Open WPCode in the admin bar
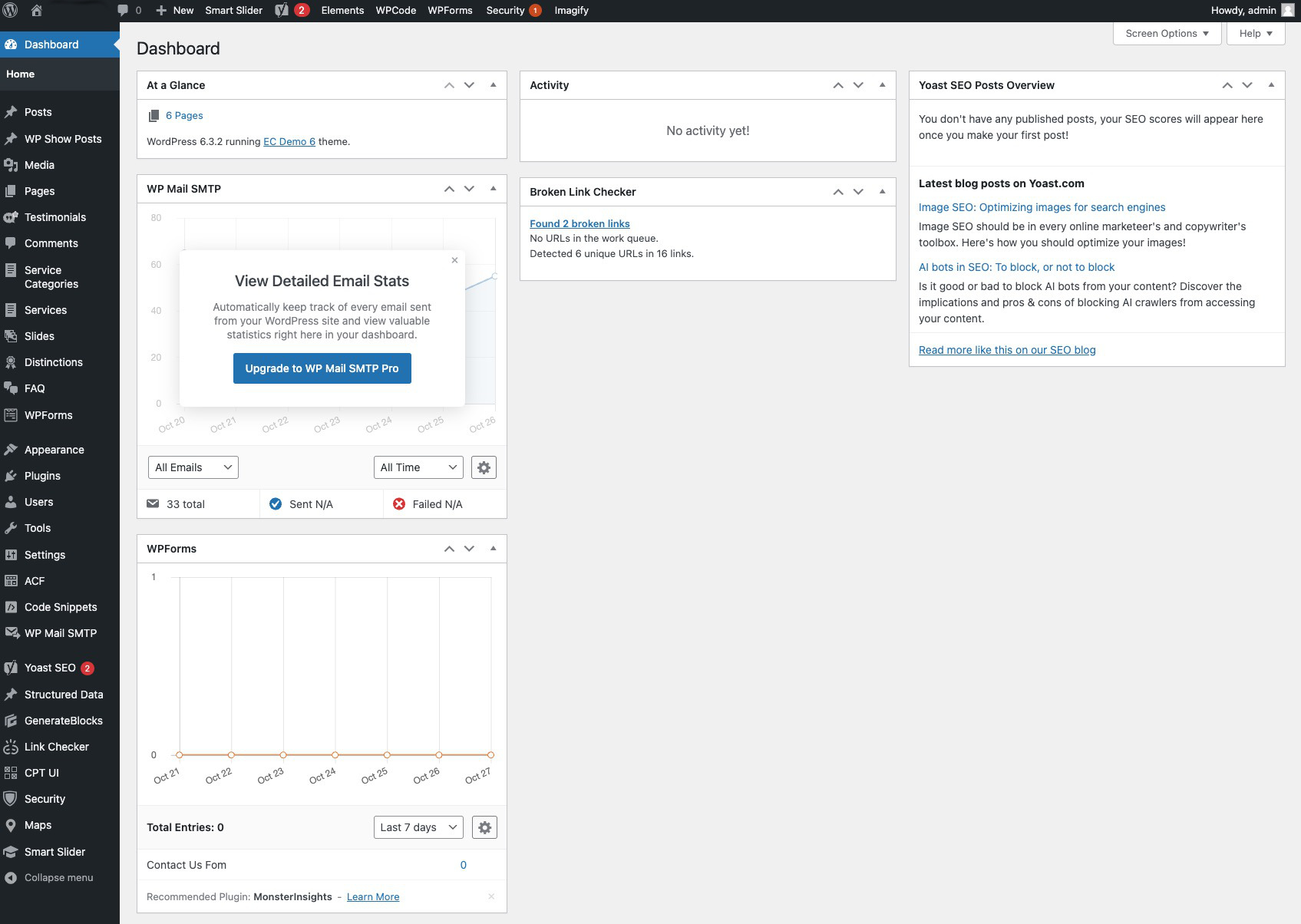The height and width of the screenshot is (924, 1301). pyautogui.click(x=396, y=11)
